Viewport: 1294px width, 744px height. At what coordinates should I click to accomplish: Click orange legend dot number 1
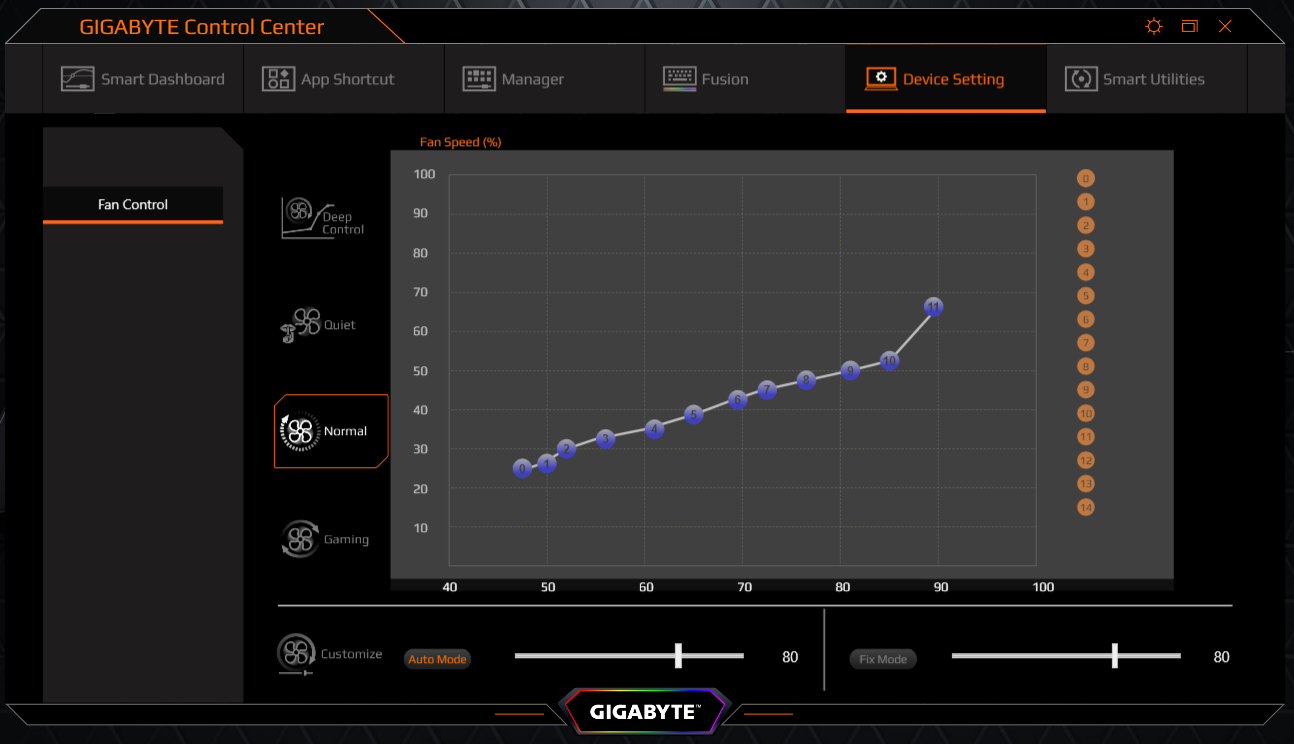1086,202
